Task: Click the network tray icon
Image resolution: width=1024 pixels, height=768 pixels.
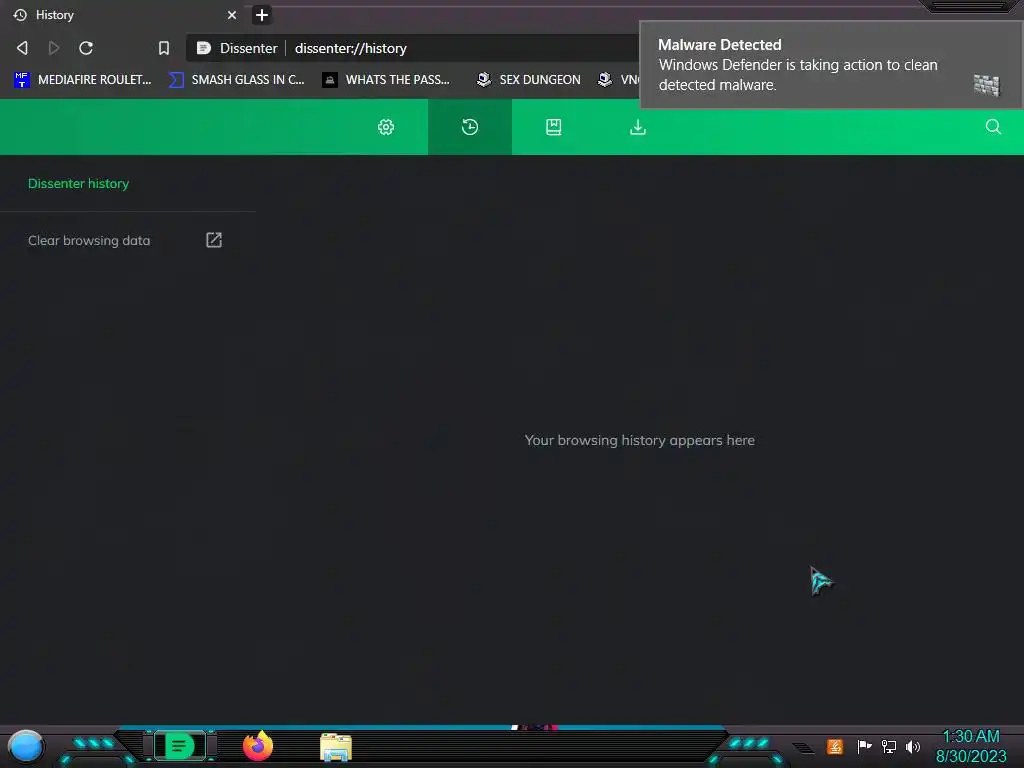Action: click(x=889, y=746)
